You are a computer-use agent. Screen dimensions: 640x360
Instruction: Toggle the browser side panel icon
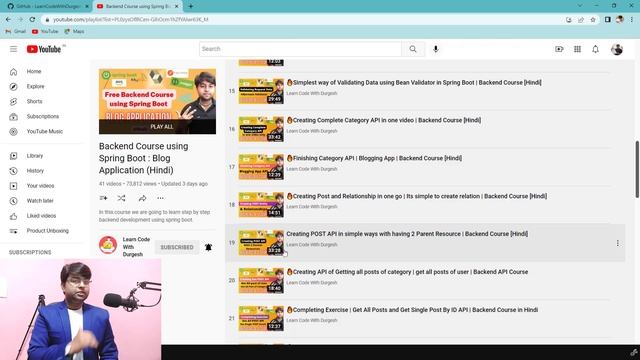coord(608,20)
